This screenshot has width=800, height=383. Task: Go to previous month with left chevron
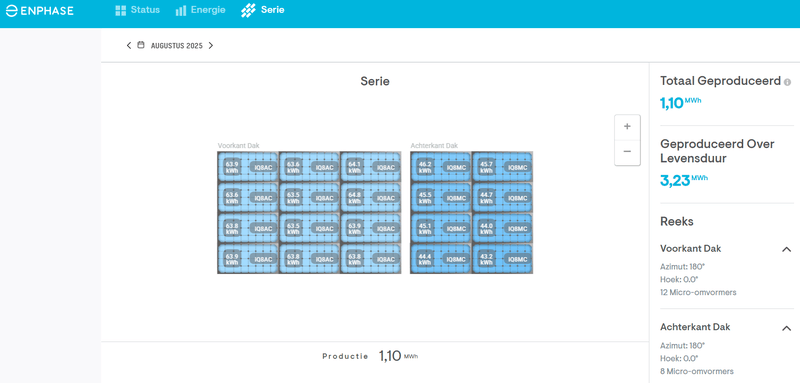pos(129,45)
